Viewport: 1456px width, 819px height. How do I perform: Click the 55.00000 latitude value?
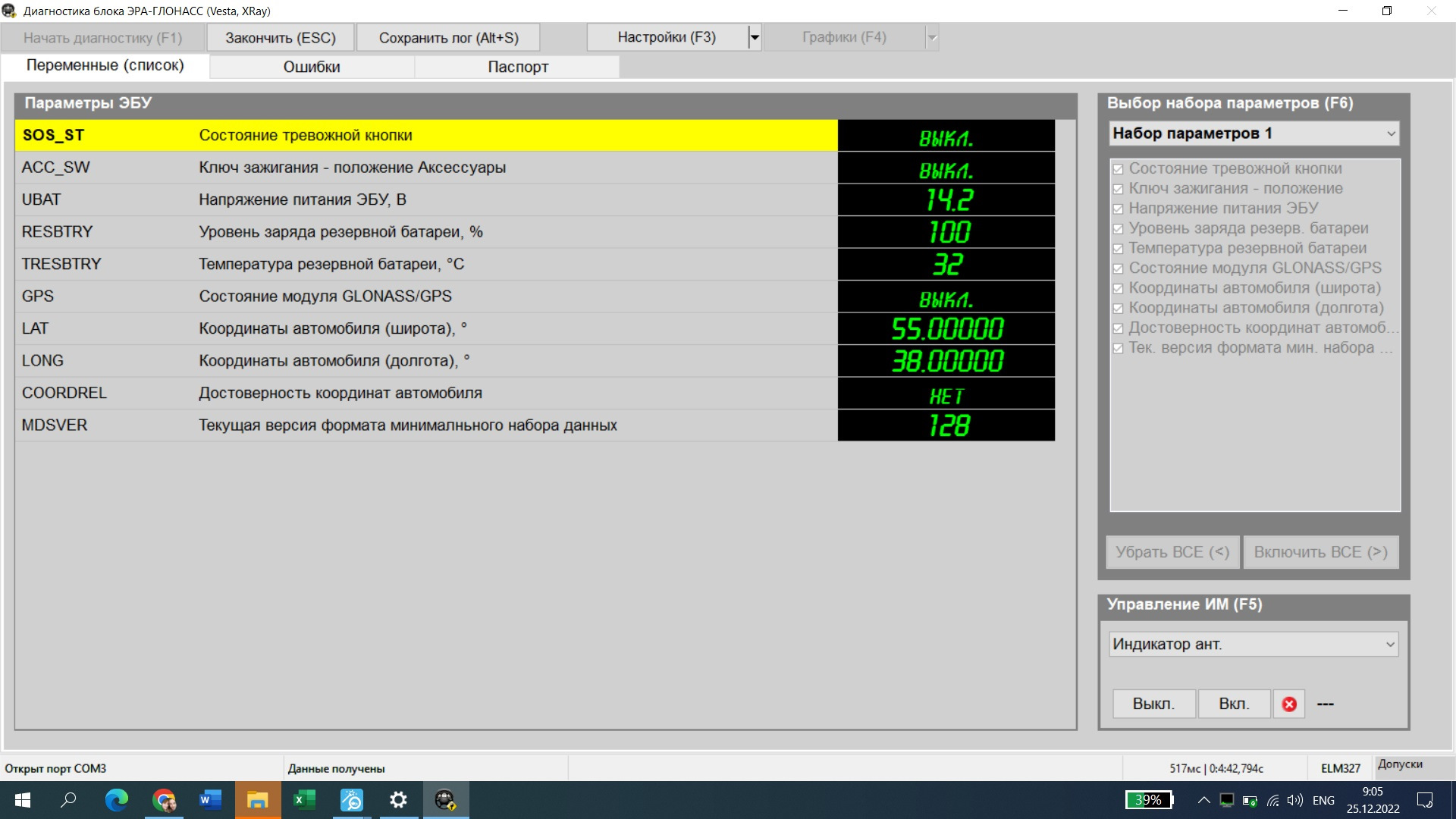[x=946, y=328]
